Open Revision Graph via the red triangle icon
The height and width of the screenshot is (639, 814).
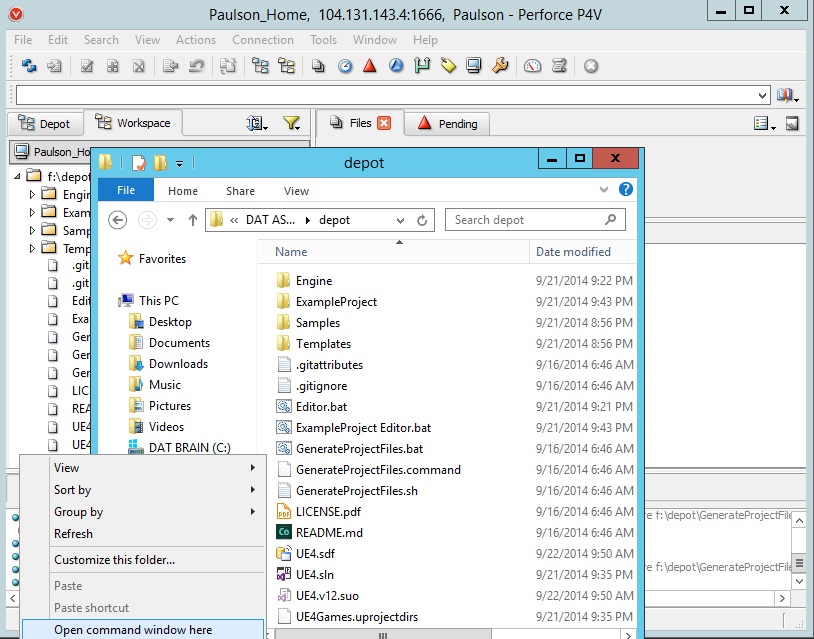click(x=371, y=66)
